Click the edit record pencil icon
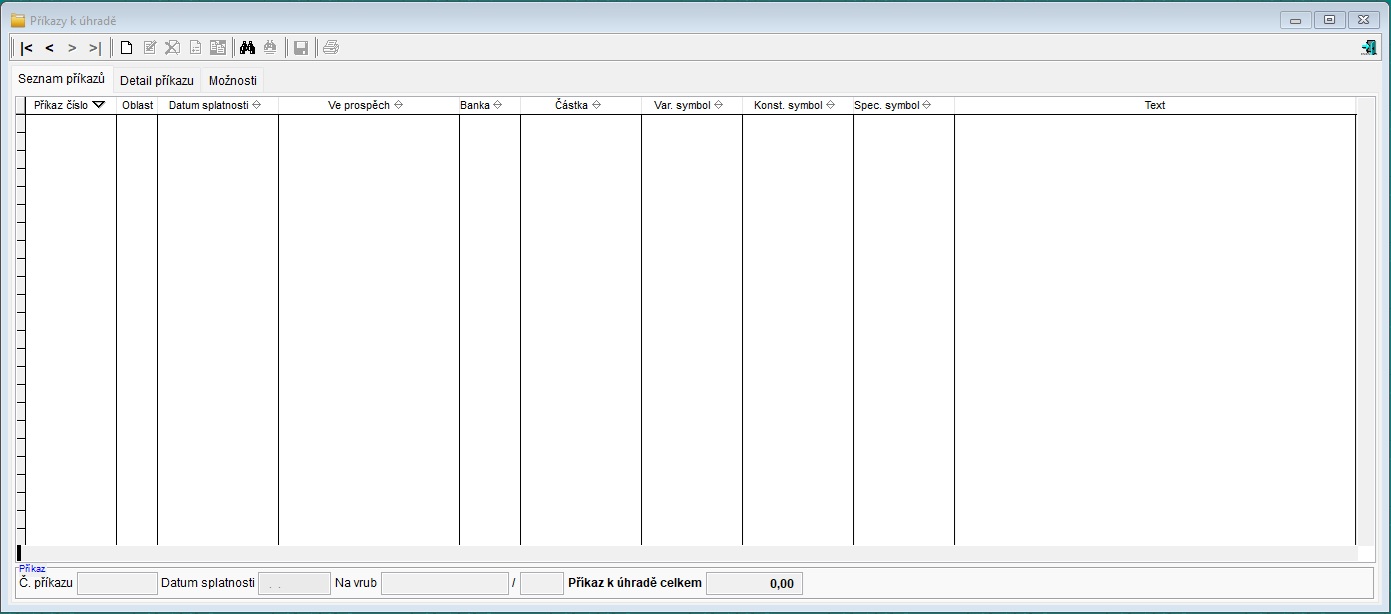 (150, 47)
